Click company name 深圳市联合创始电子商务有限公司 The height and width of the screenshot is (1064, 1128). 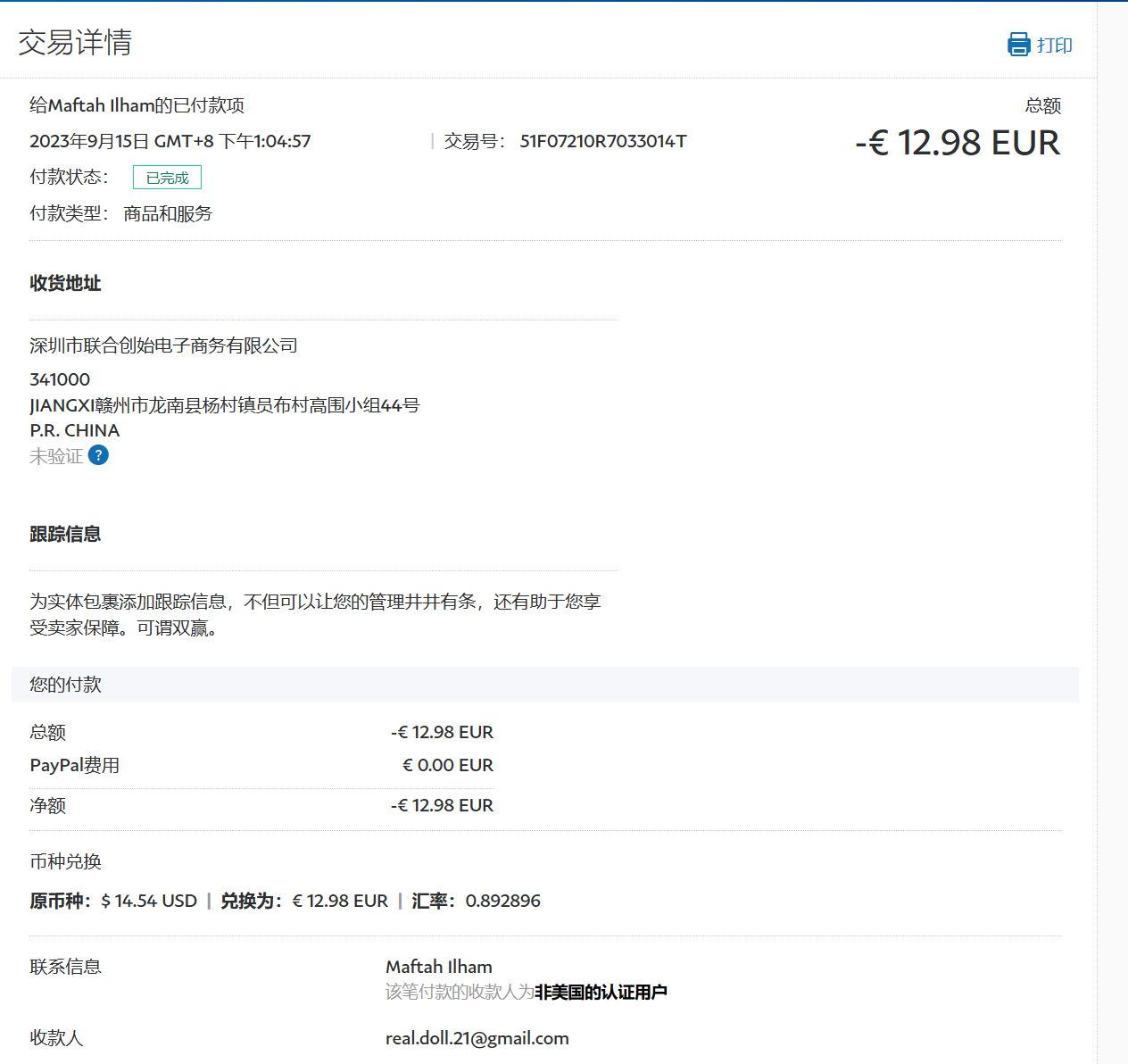tap(163, 345)
